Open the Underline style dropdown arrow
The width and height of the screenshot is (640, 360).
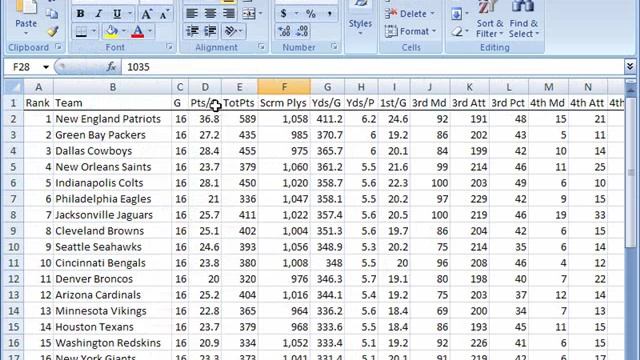coord(130,14)
